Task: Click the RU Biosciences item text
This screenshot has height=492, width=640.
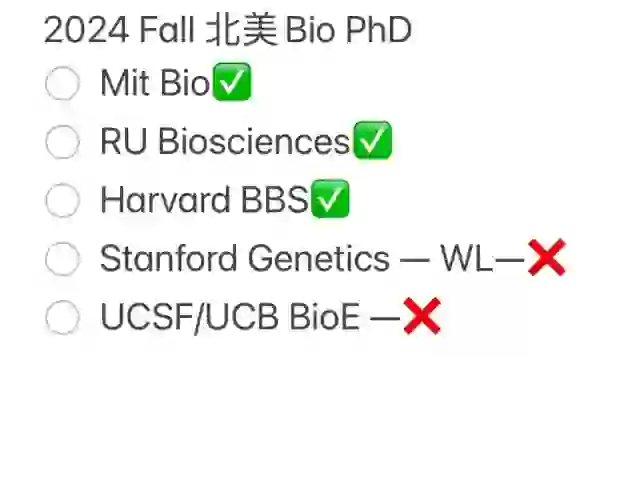Action: (225, 142)
